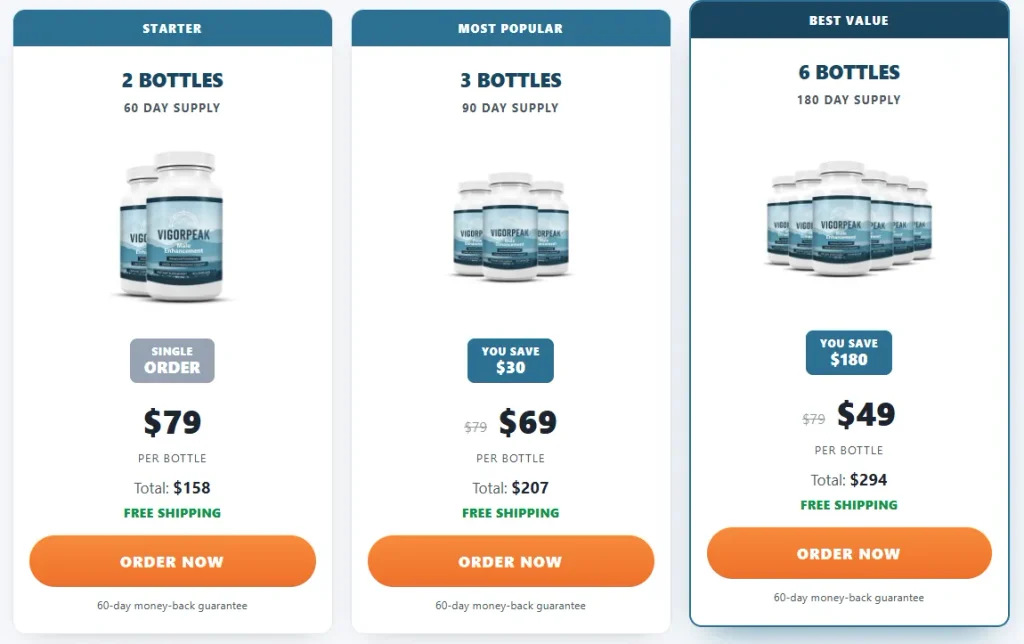Order the 6 bottle Best Value package
The image size is (1024, 644).
pos(849,553)
